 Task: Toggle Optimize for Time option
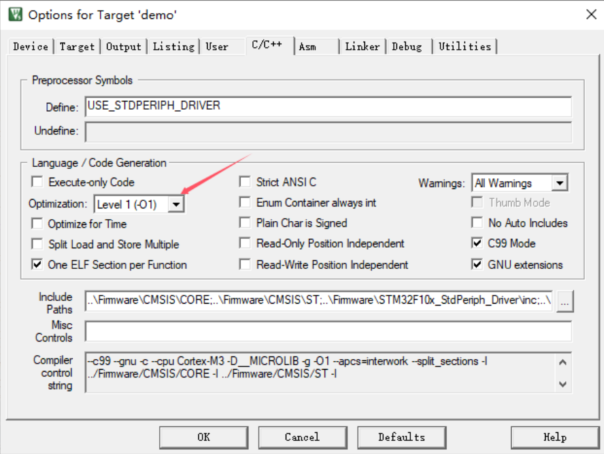[39, 224]
